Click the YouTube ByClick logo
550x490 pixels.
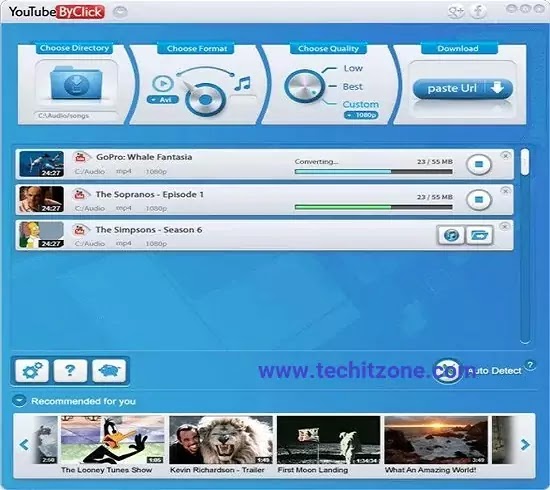tap(56, 12)
